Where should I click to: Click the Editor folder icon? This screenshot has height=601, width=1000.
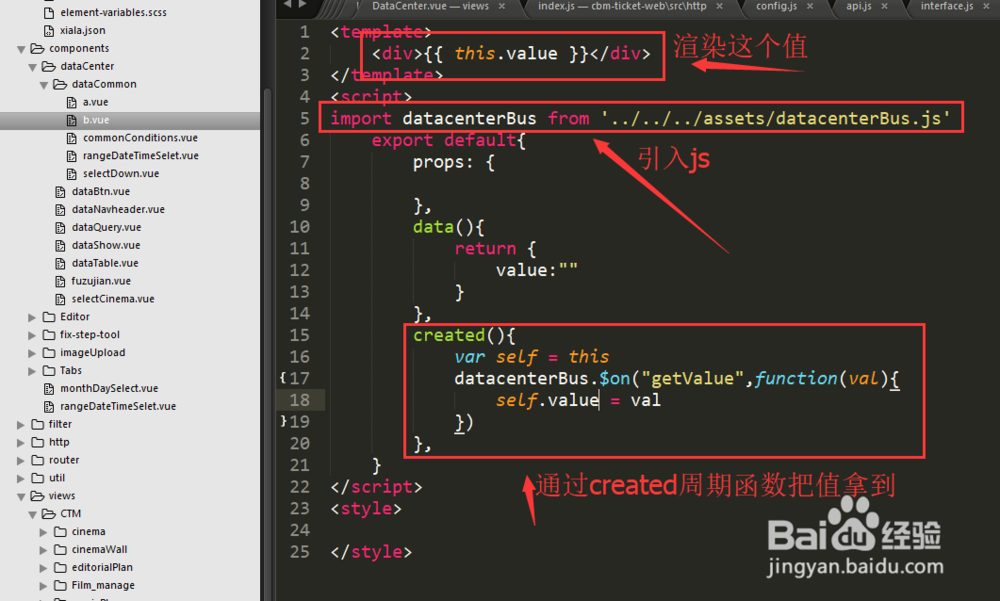point(49,317)
